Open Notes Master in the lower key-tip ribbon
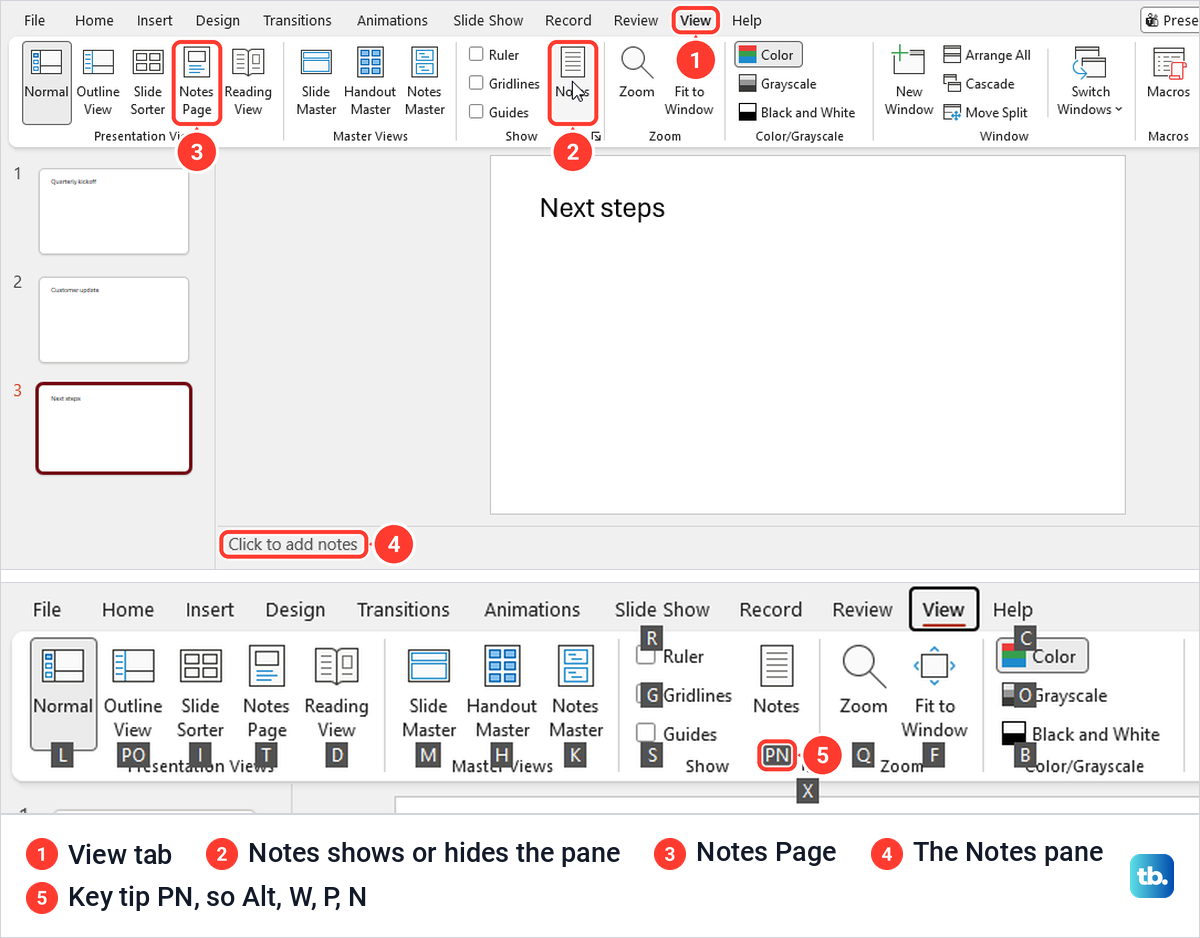1200x938 pixels. [576, 692]
